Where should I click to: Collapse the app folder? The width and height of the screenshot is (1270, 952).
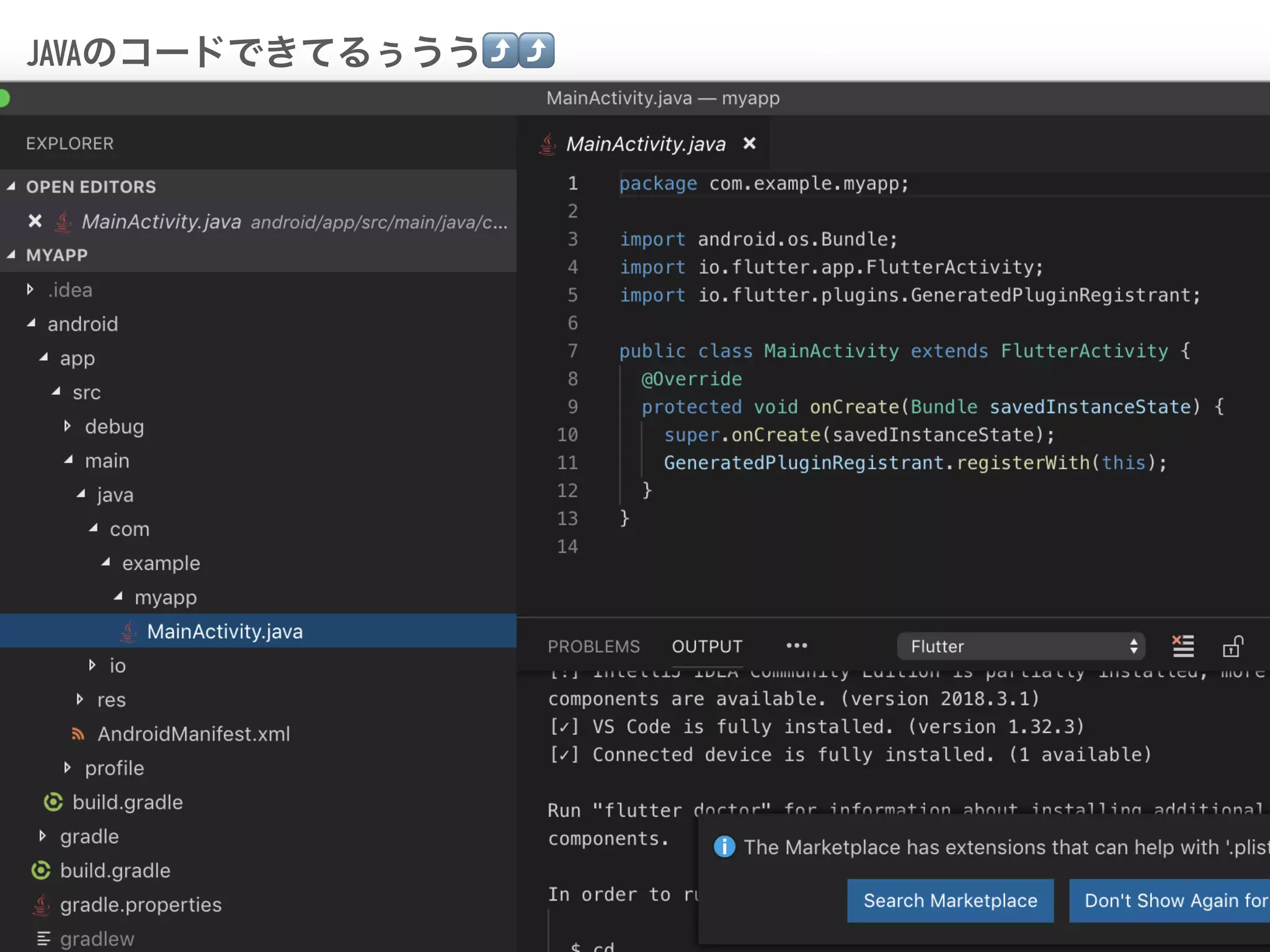tap(44, 358)
